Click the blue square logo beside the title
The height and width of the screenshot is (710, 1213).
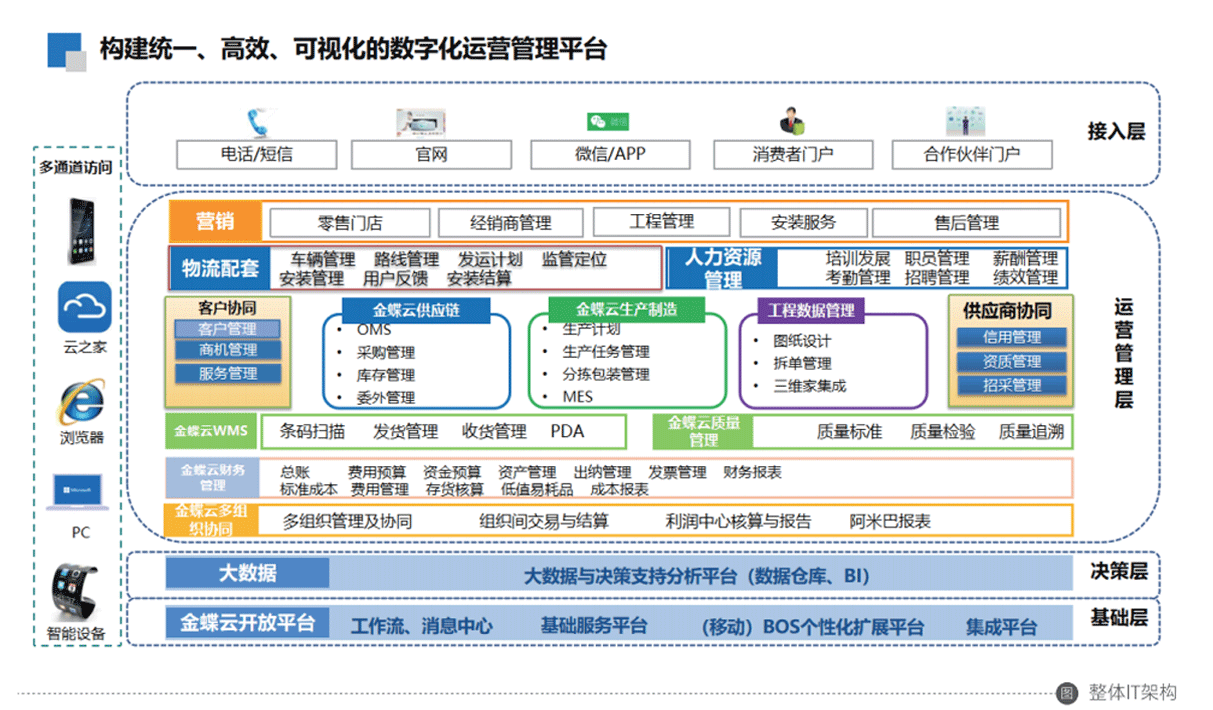68,51
